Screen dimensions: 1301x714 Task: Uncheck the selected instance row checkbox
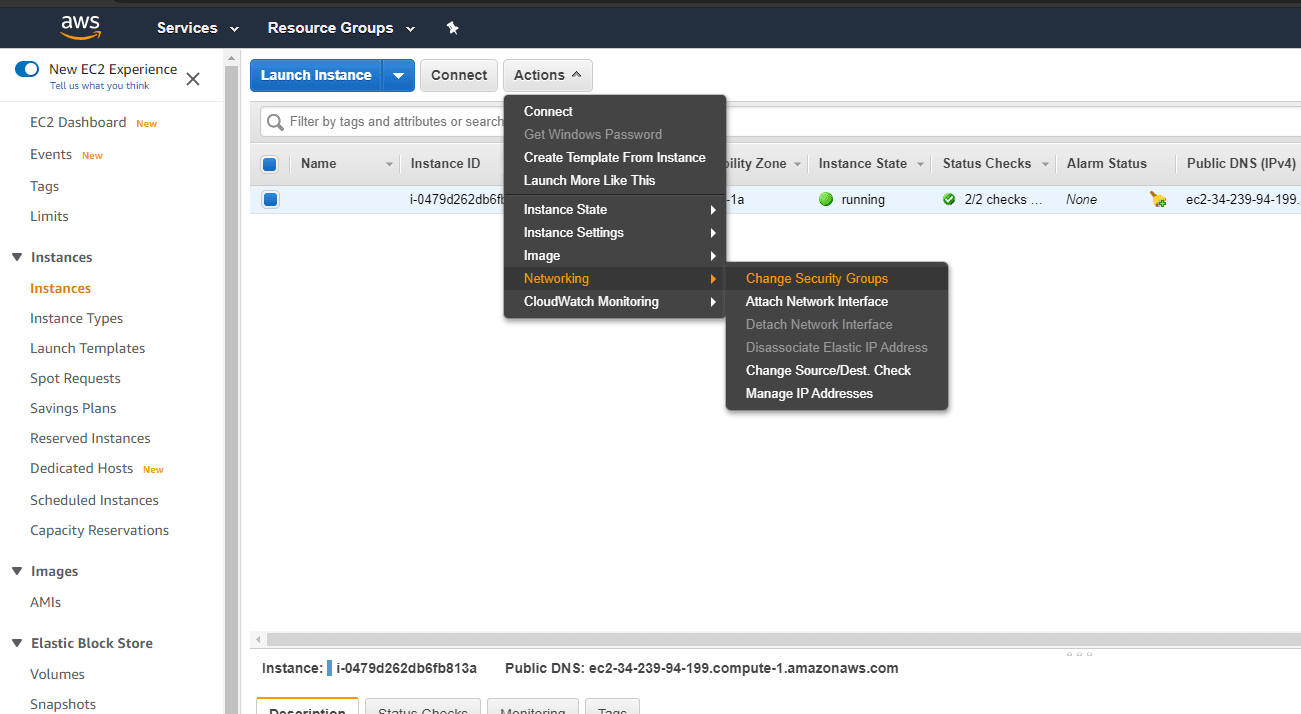click(x=269, y=199)
